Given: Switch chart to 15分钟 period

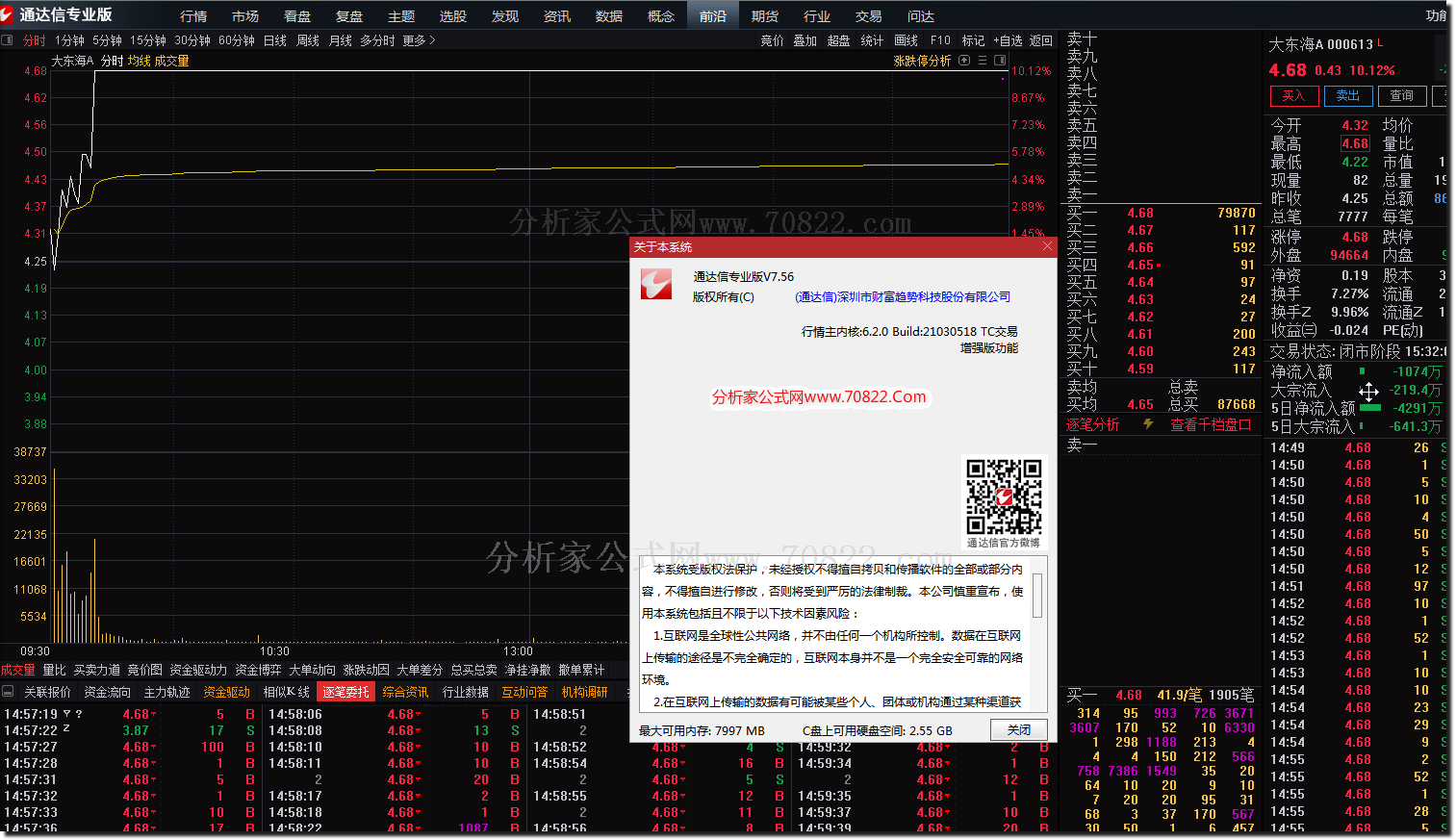Looking at the screenshot, I should (148, 40).
